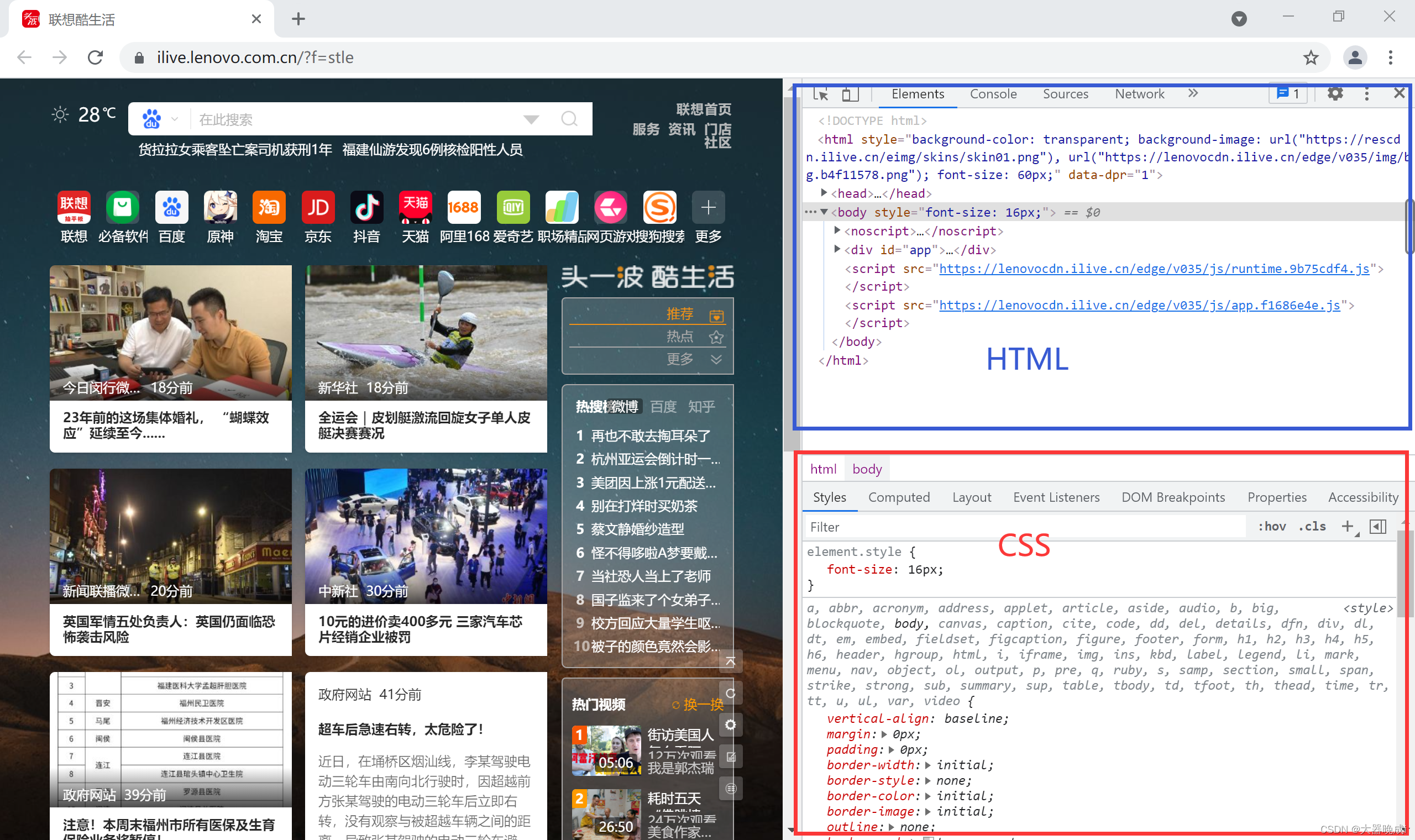This screenshot has height=840, width=1415.
Task: Open the 阿里1688 shortcut icon
Action: coord(464,207)
